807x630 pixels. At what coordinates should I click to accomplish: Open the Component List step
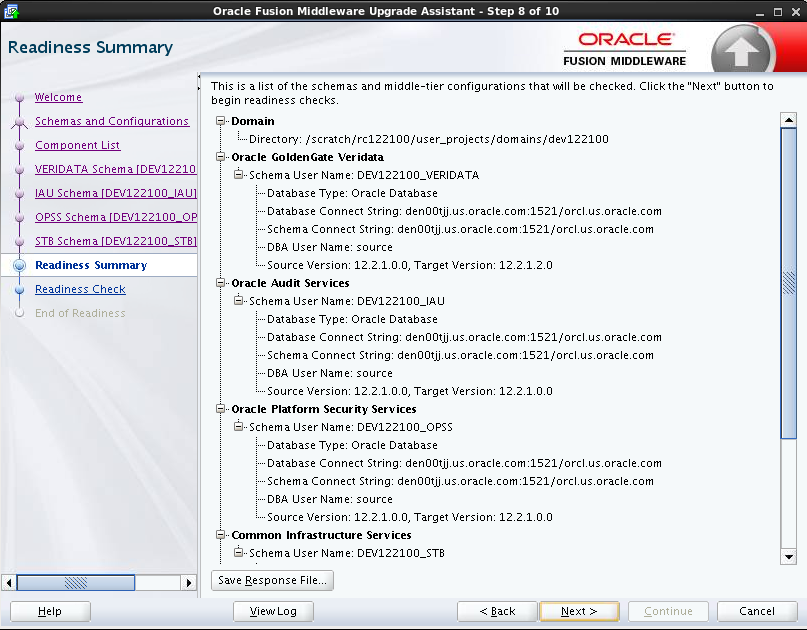click(x=78, y=145)
